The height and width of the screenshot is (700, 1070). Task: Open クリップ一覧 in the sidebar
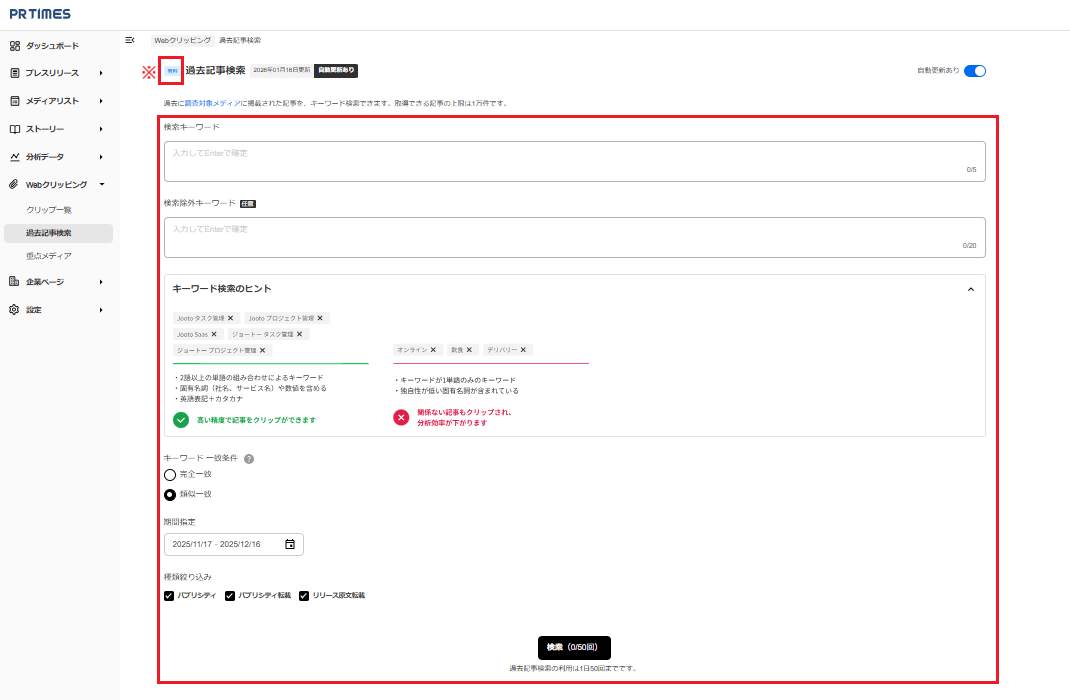pyautogui.click(x=49, y=210)
